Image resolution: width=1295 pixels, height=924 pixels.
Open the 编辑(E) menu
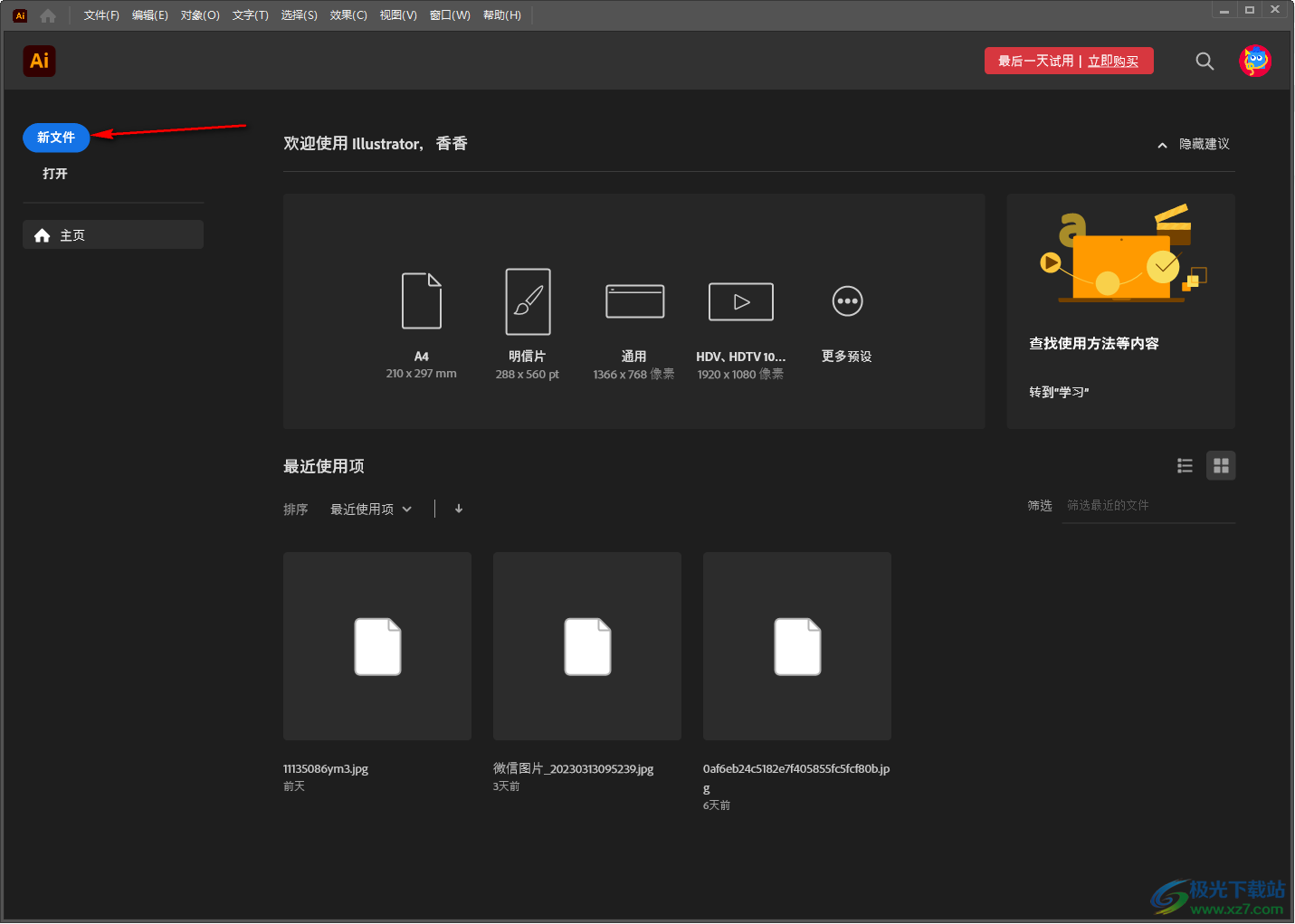click(150, 15)
